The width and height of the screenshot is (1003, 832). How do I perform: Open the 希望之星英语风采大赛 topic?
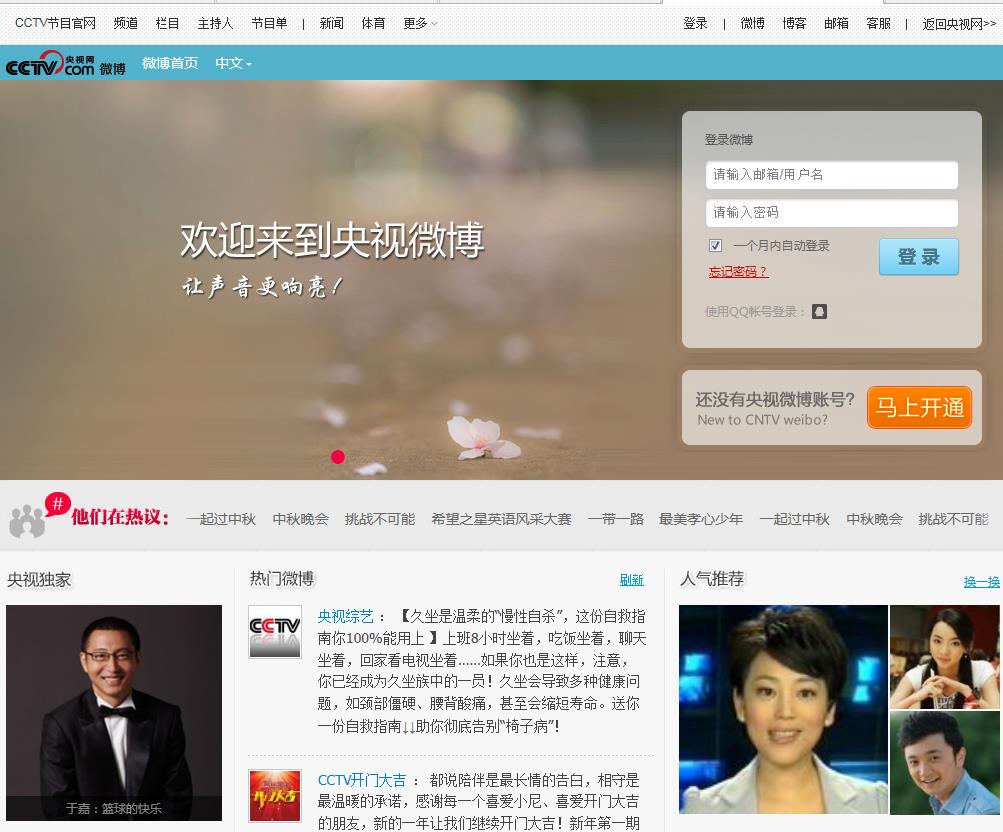click(501, 519)
